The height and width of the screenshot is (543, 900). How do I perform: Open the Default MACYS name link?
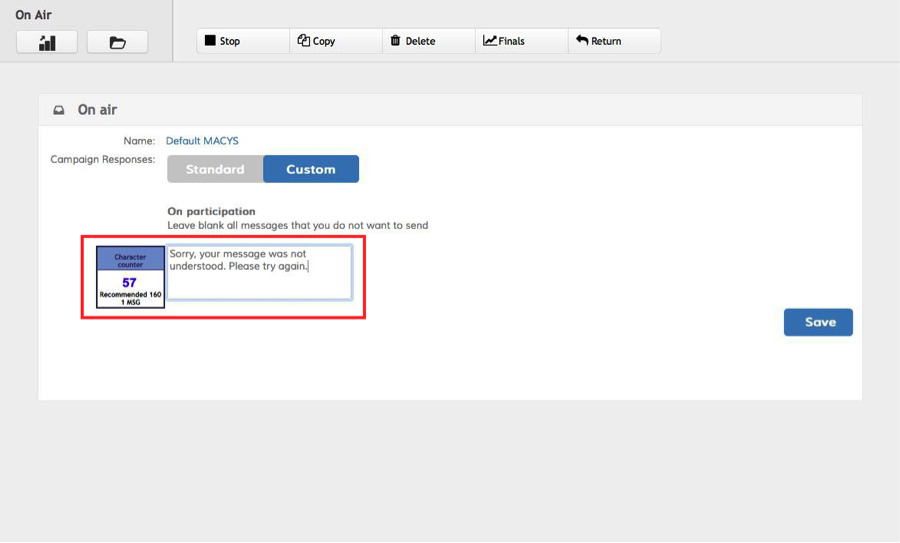202,141
